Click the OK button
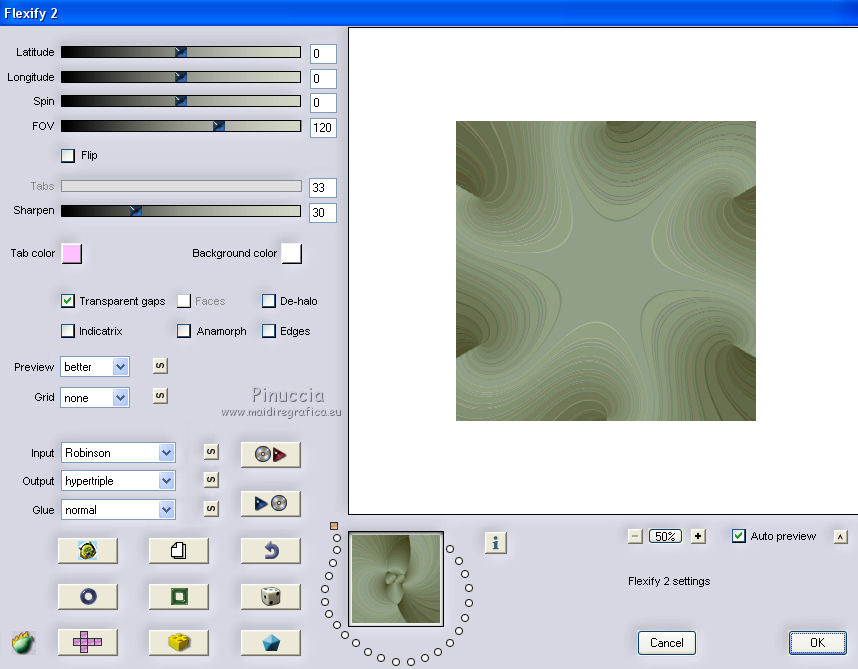 coord(818,643)
